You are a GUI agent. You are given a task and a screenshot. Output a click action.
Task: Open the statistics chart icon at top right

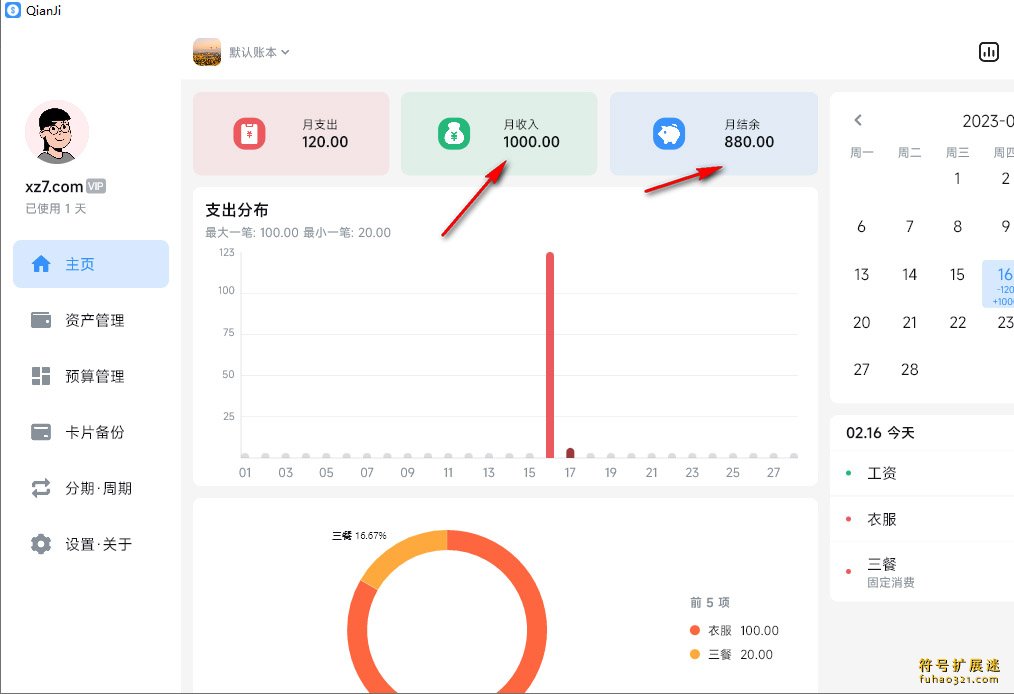(x=988, y=52)
